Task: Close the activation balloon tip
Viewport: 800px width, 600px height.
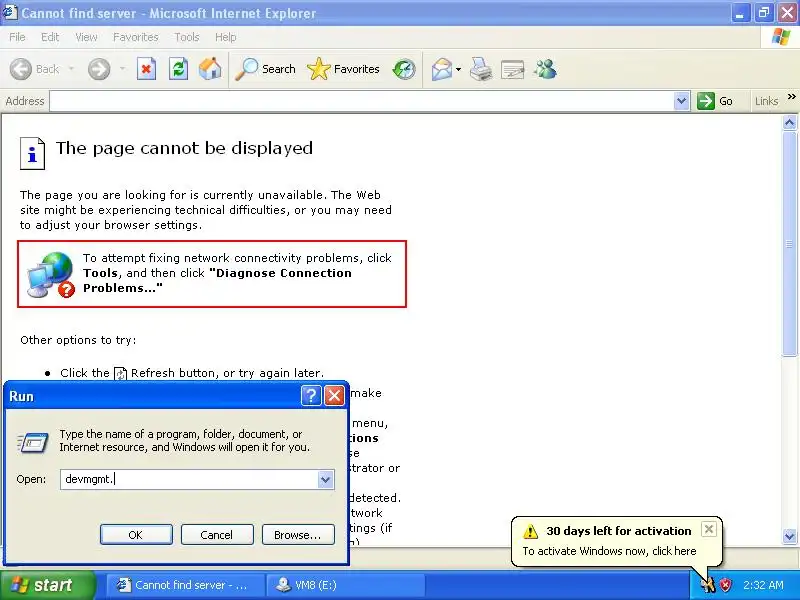Action: point(709,529)
